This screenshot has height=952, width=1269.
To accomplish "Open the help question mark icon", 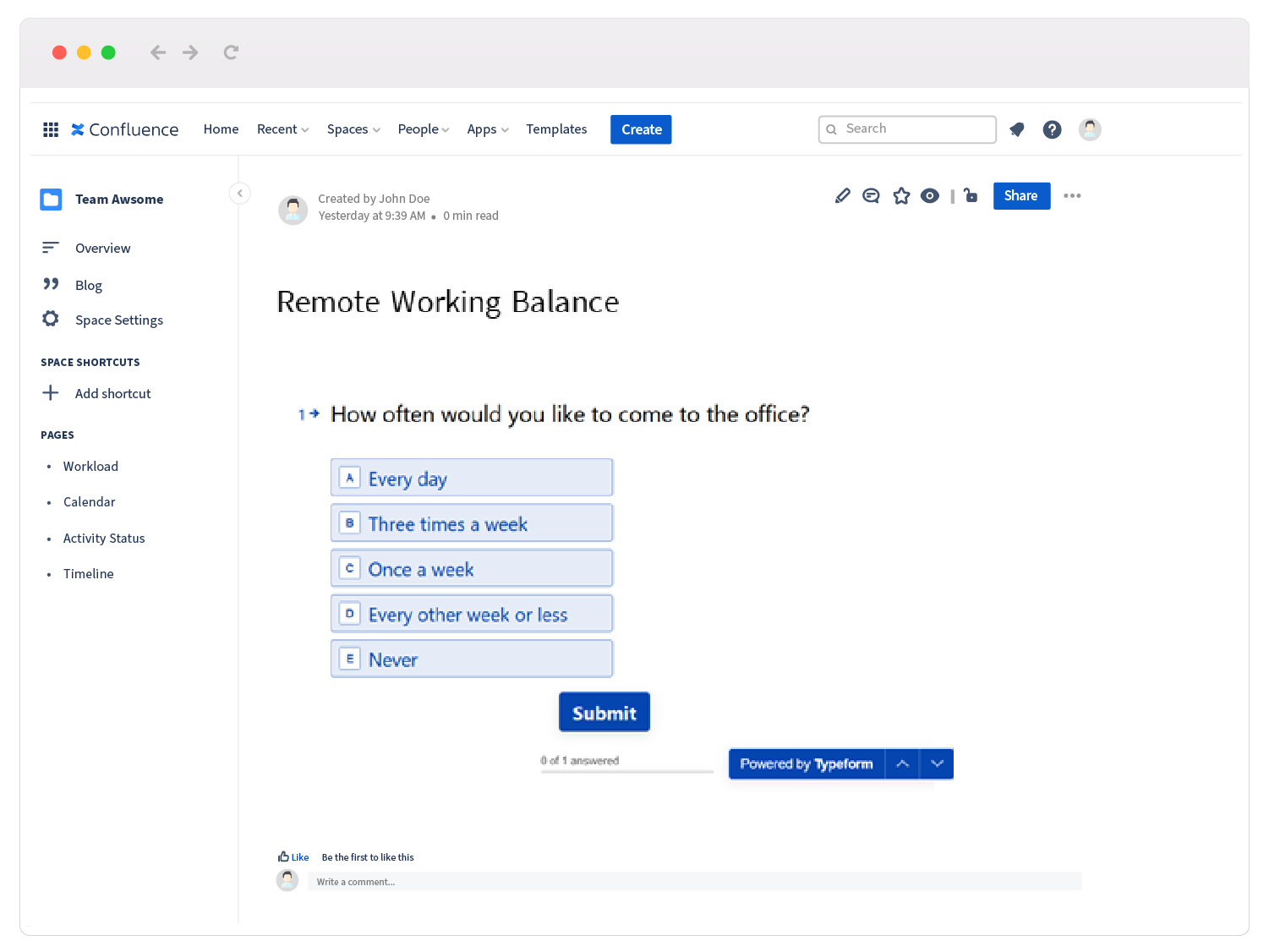I will (x=1052, y=129).
